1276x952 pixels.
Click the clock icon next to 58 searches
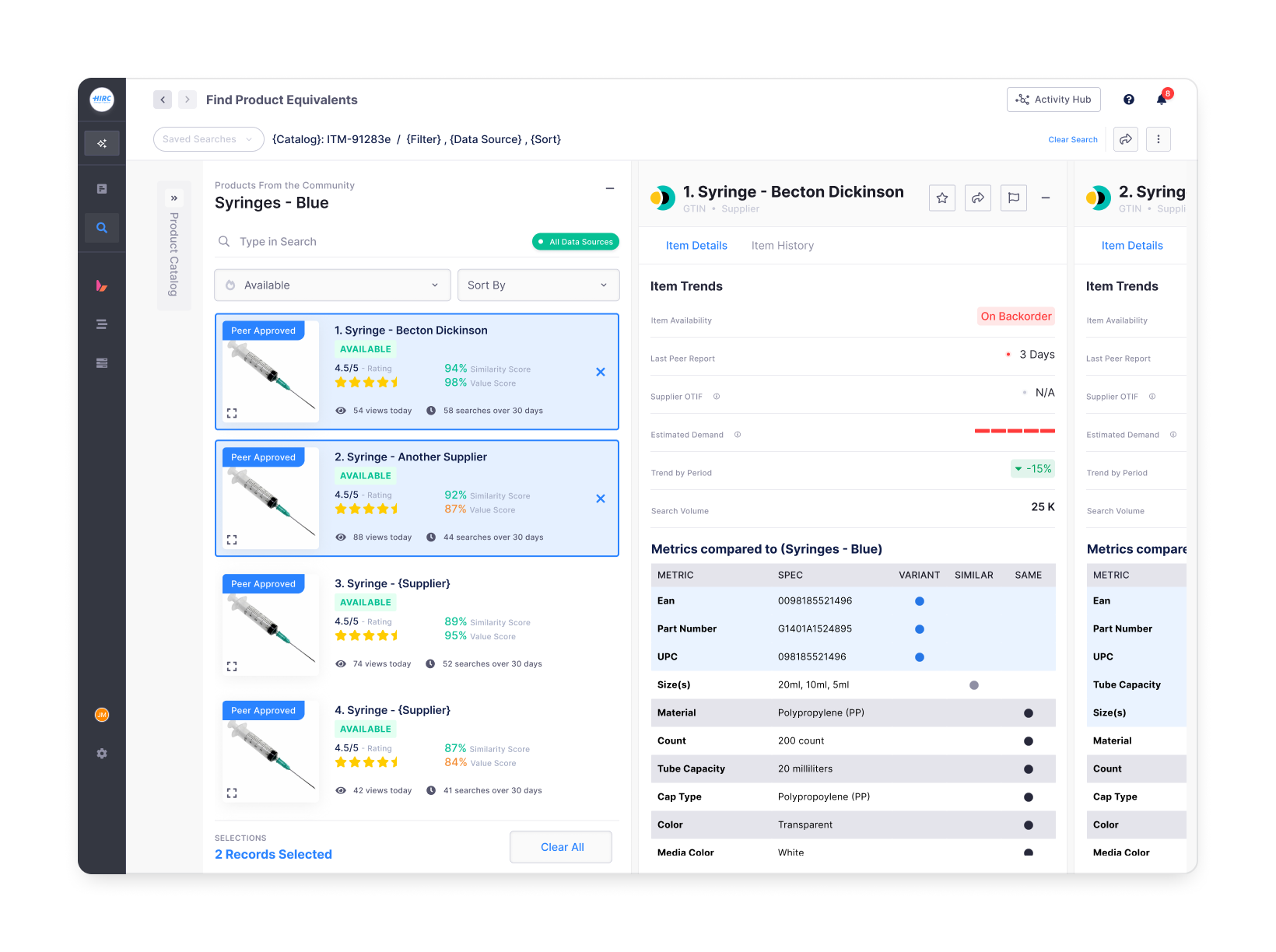(x=431, y=411)
